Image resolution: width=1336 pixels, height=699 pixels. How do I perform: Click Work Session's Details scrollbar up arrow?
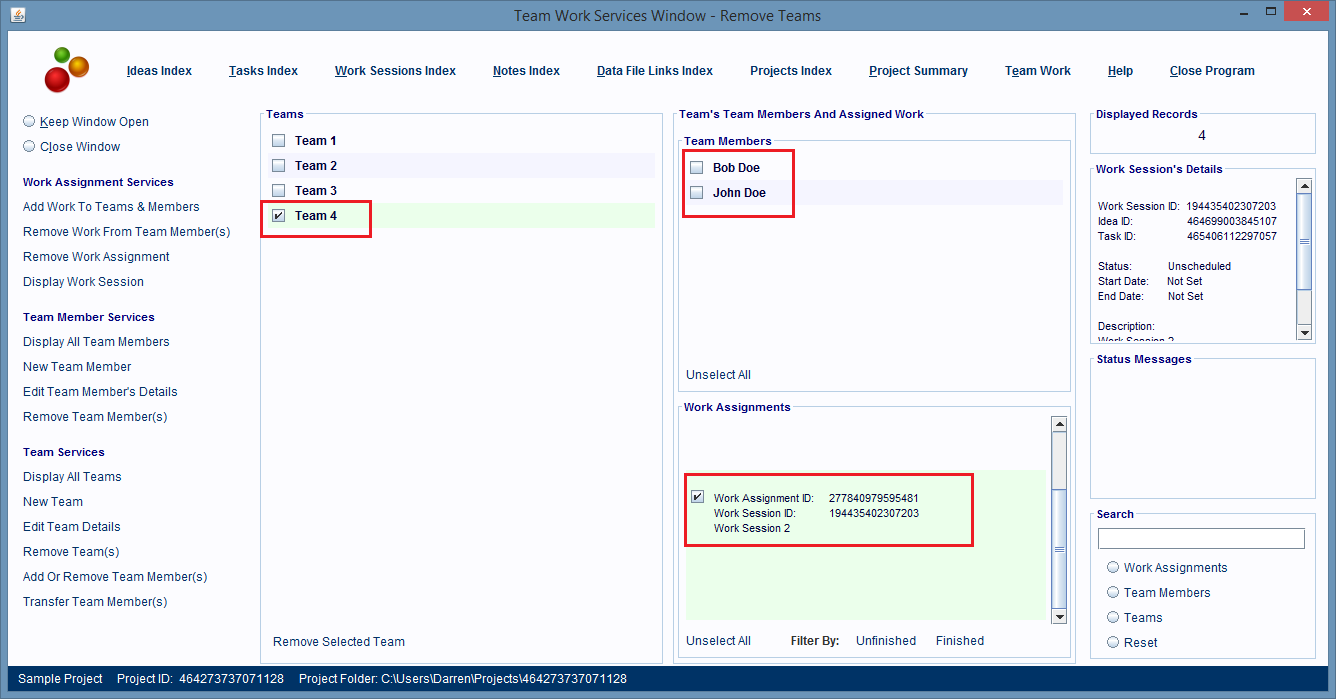1304,185
